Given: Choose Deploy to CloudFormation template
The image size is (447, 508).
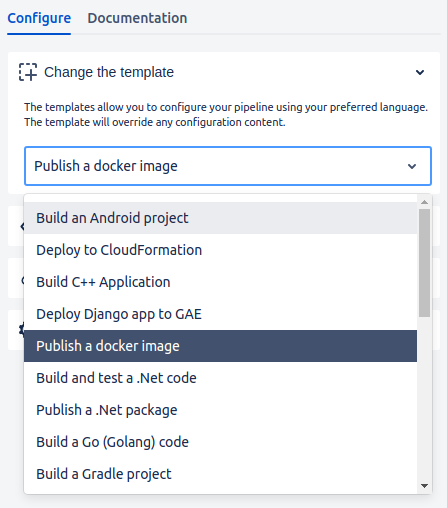Looking at the screenshot, I should click(x=220, y=250).
